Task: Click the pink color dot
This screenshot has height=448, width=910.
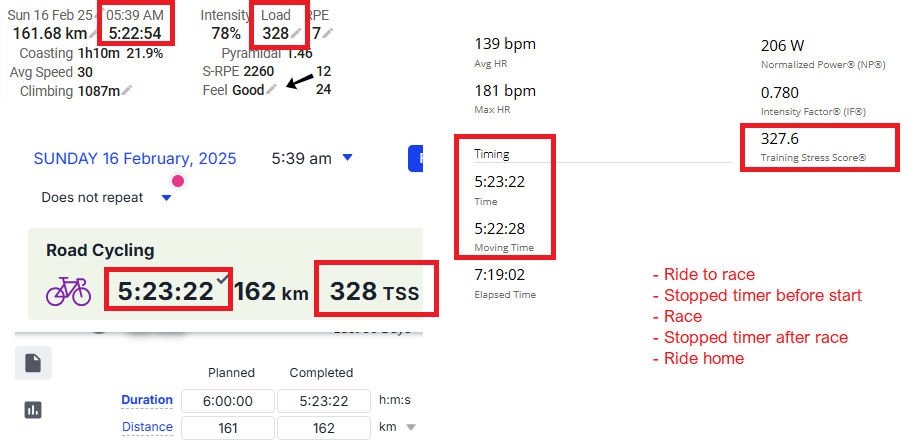Action: coord(178,181)
